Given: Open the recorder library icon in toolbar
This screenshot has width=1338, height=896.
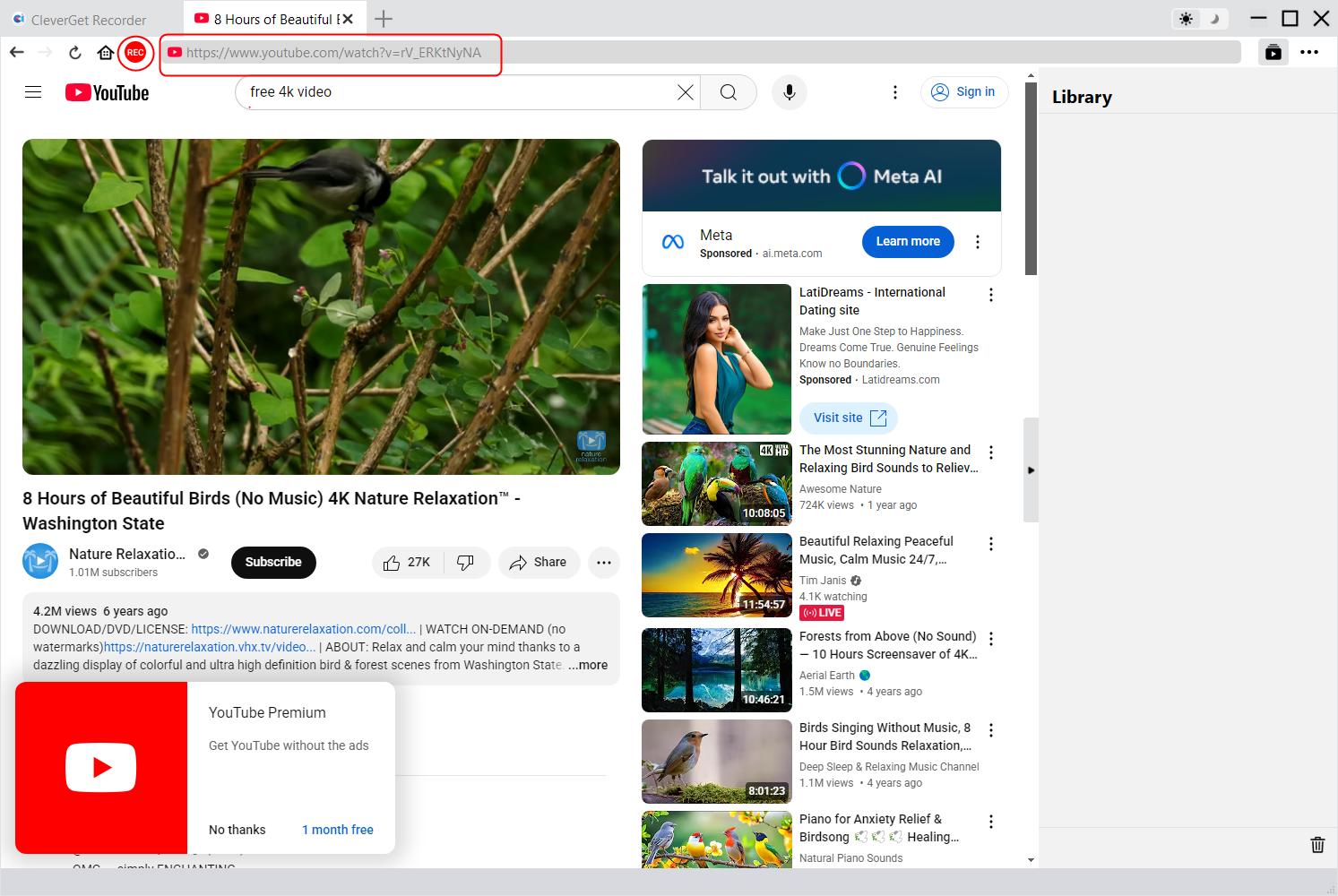Looking at the screenshot, I should 1273,52.
